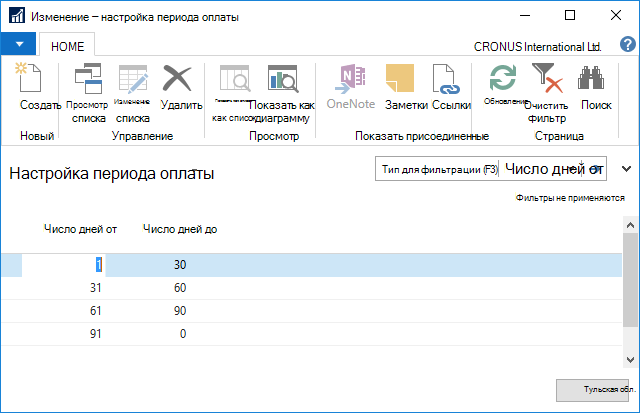Click the Настройка периода оплаты page title

pos(111,173)
